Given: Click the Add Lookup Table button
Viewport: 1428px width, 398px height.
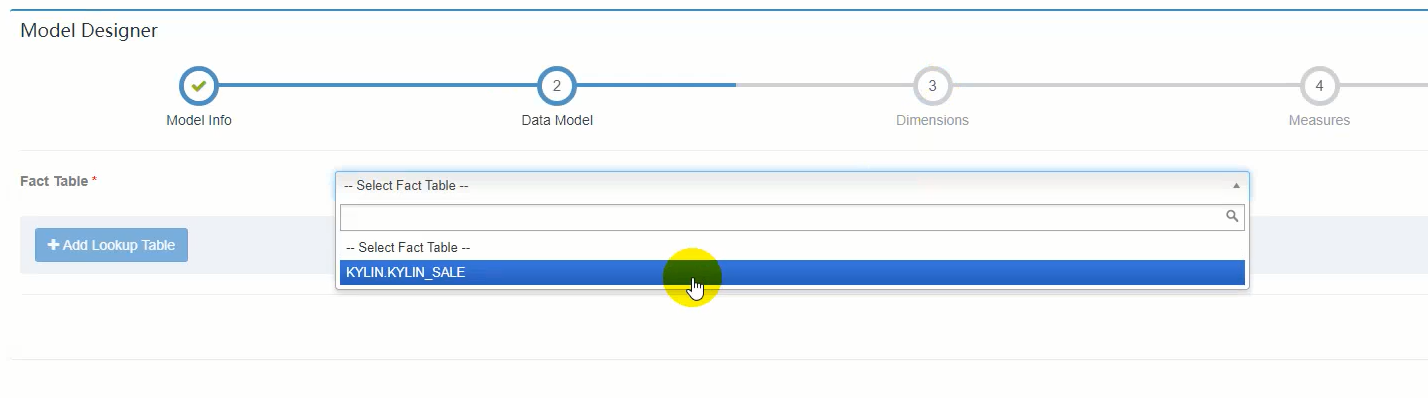Looking at the screenshot, I should pyautogui.click(x=111, y=245).
